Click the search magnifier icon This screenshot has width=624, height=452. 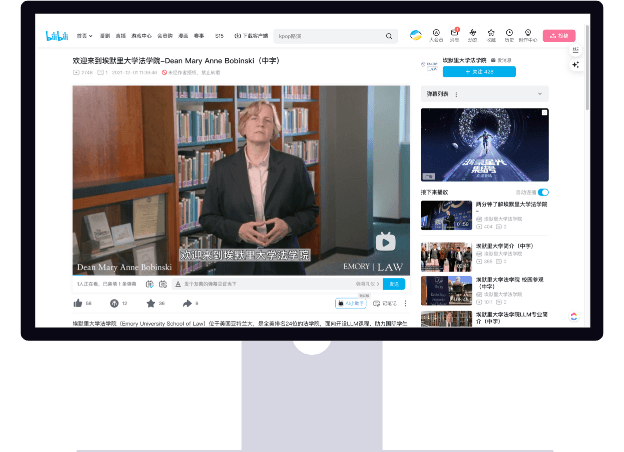[389, 36]
